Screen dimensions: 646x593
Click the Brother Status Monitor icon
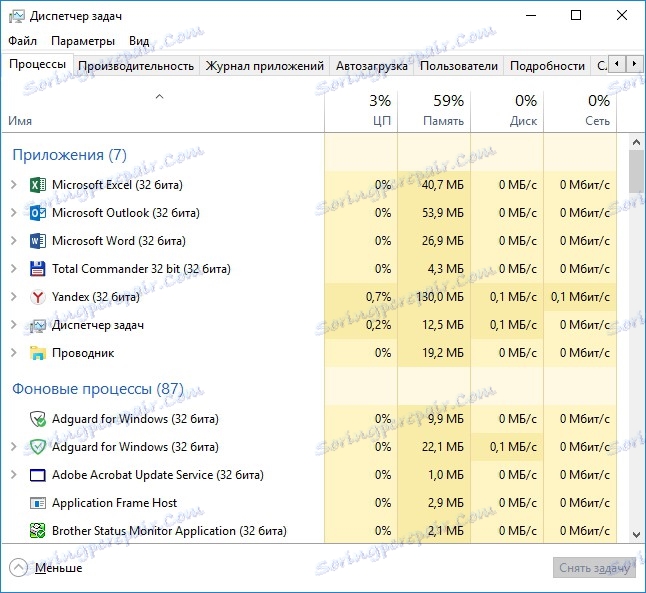(x=38, y=531)
